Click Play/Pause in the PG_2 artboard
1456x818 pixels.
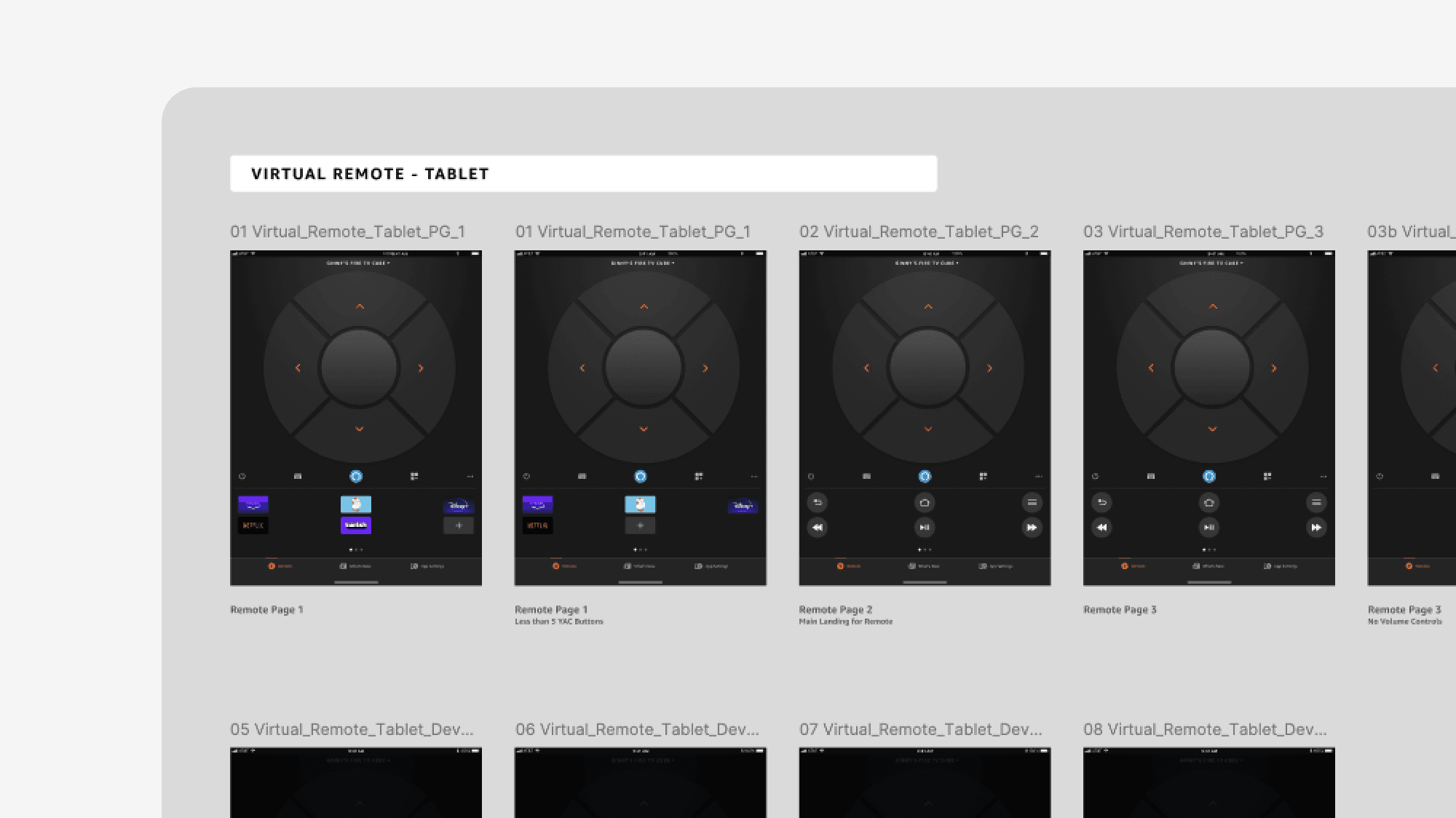(x=925, y=528)
